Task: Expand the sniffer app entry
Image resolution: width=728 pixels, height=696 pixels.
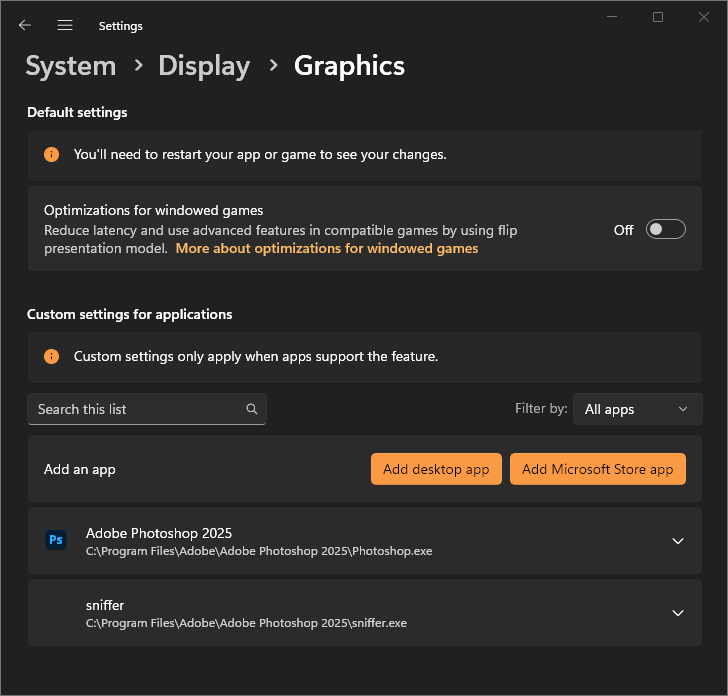Action: (677, 613)
